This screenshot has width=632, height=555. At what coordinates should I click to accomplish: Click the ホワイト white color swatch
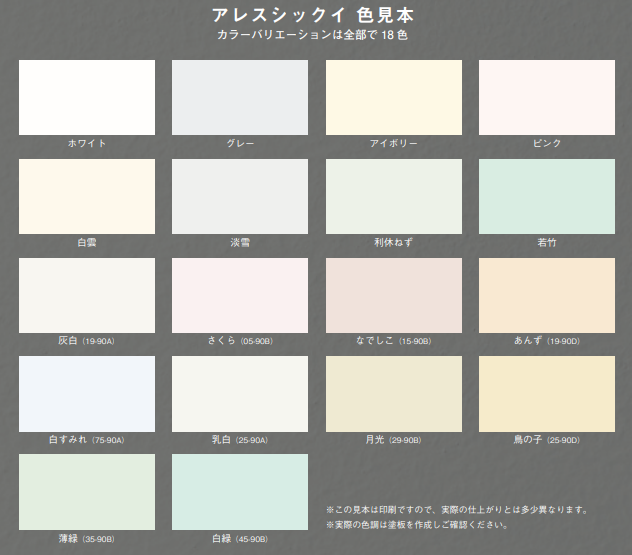pyautogui.click(x=87, y=97)
